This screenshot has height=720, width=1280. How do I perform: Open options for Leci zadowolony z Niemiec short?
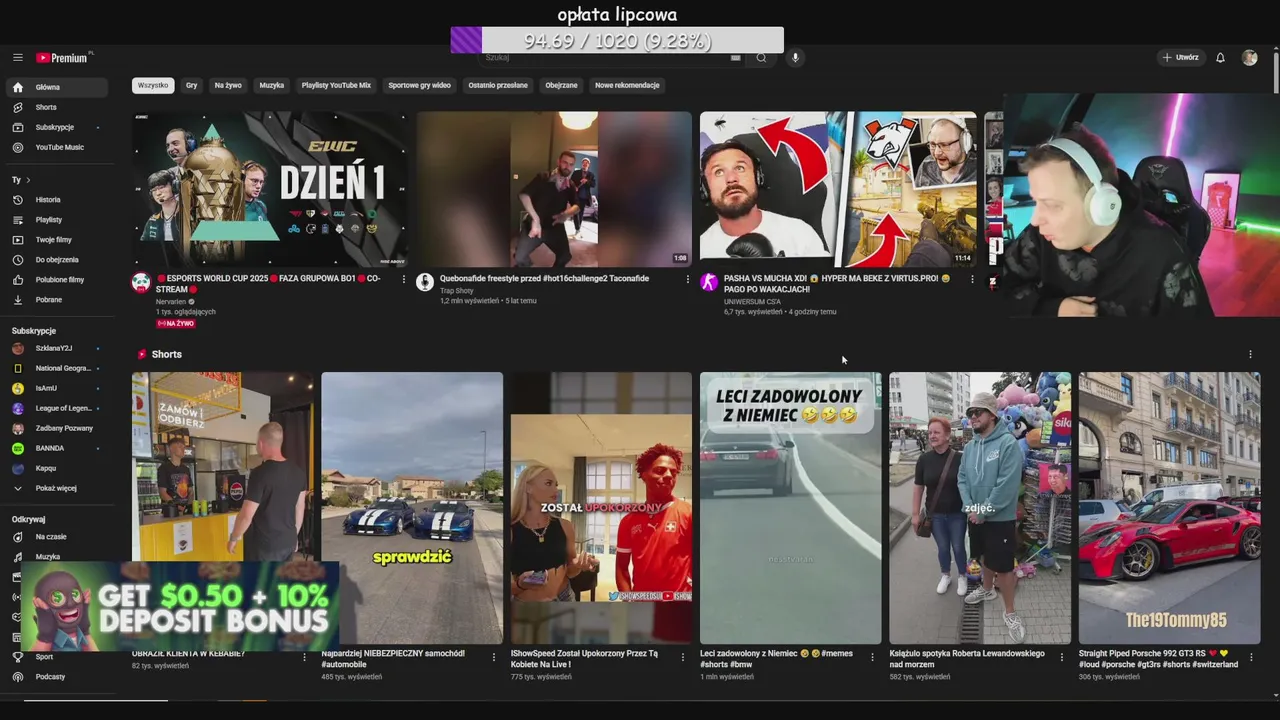click(872, 657)
